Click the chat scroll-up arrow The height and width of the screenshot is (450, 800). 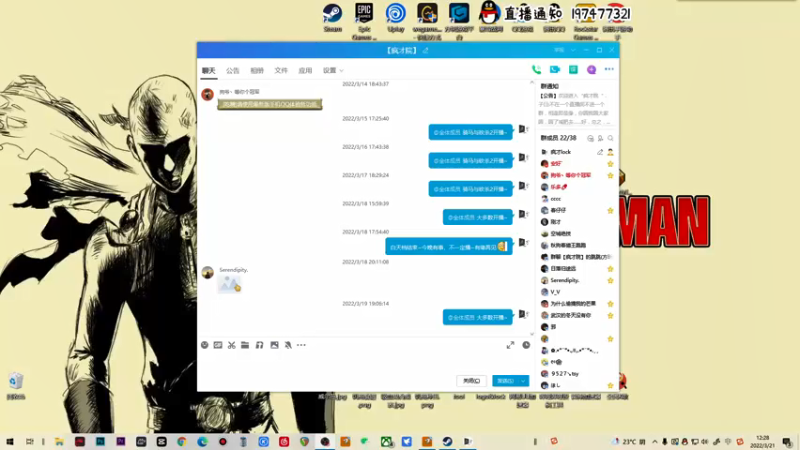tap(532, 82)
